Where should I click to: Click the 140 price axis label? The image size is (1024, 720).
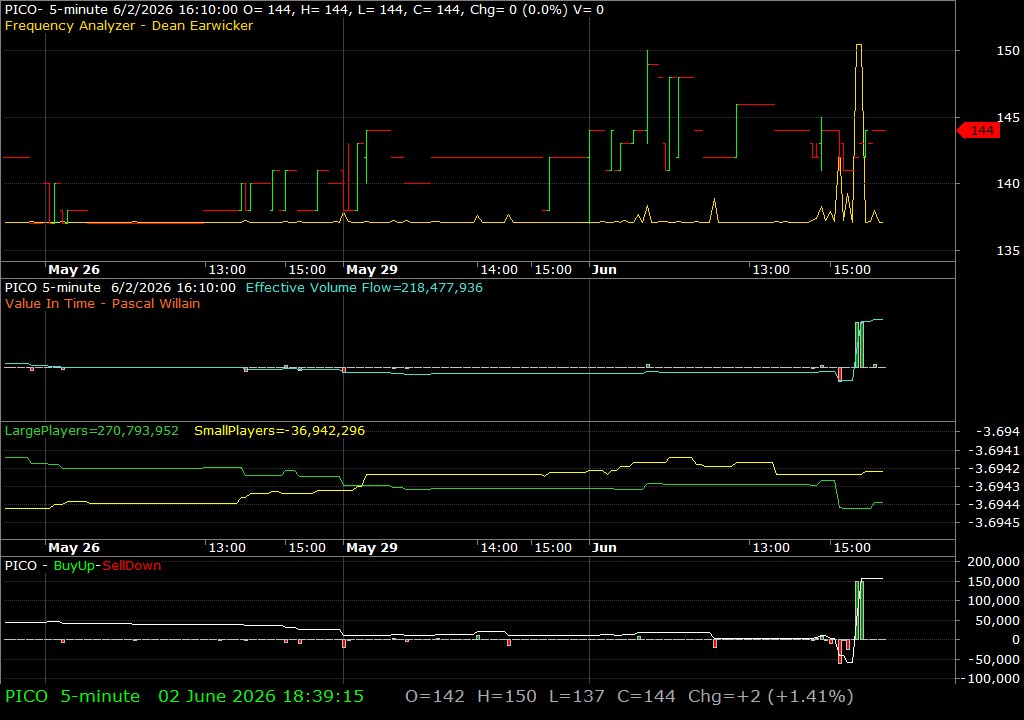(x=1008, y=184)
